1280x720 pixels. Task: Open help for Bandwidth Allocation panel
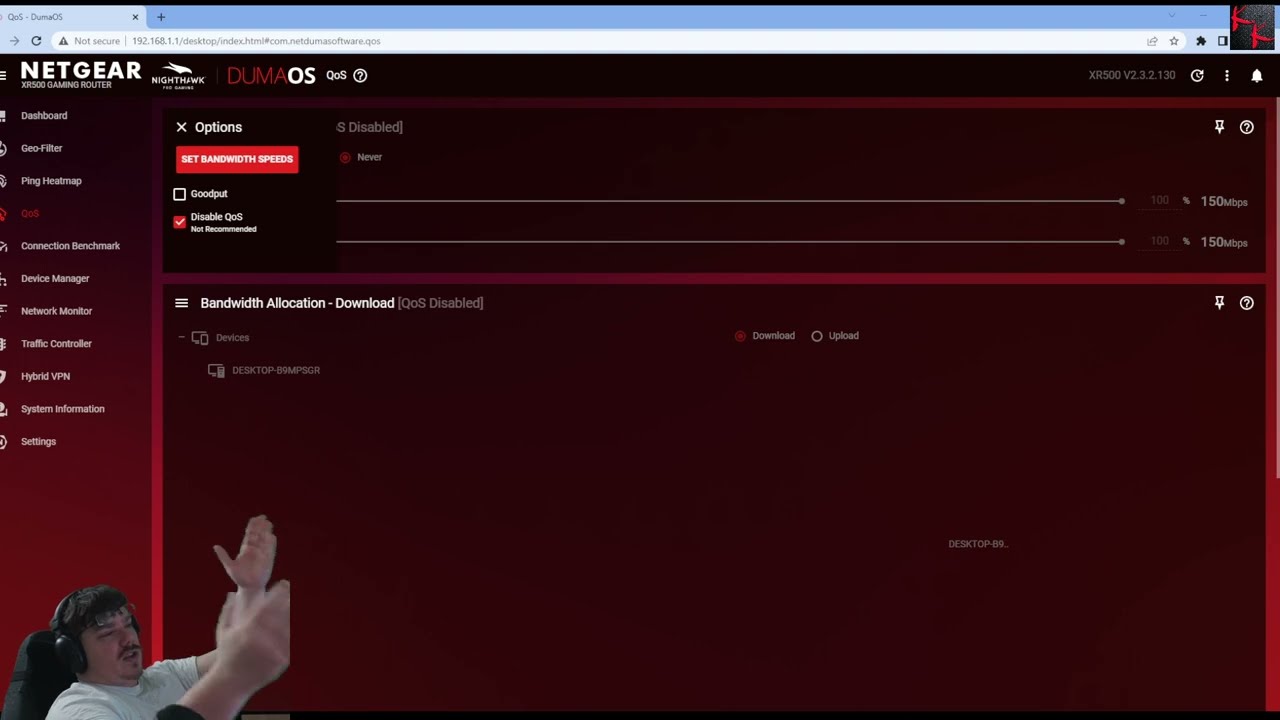1246,303
